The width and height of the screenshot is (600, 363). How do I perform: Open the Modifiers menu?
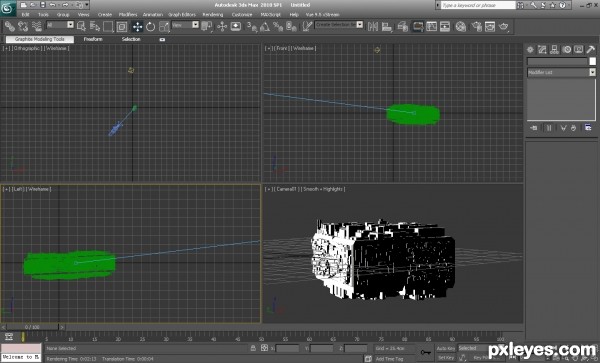click(x=128, y=15)
